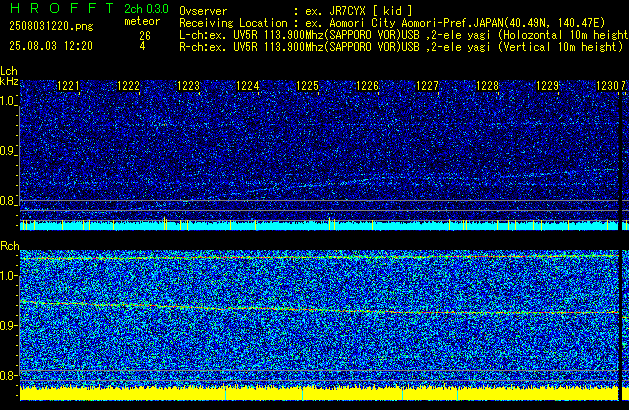Click the Ovserver line with JR7CYX

(x=296, y=11)
